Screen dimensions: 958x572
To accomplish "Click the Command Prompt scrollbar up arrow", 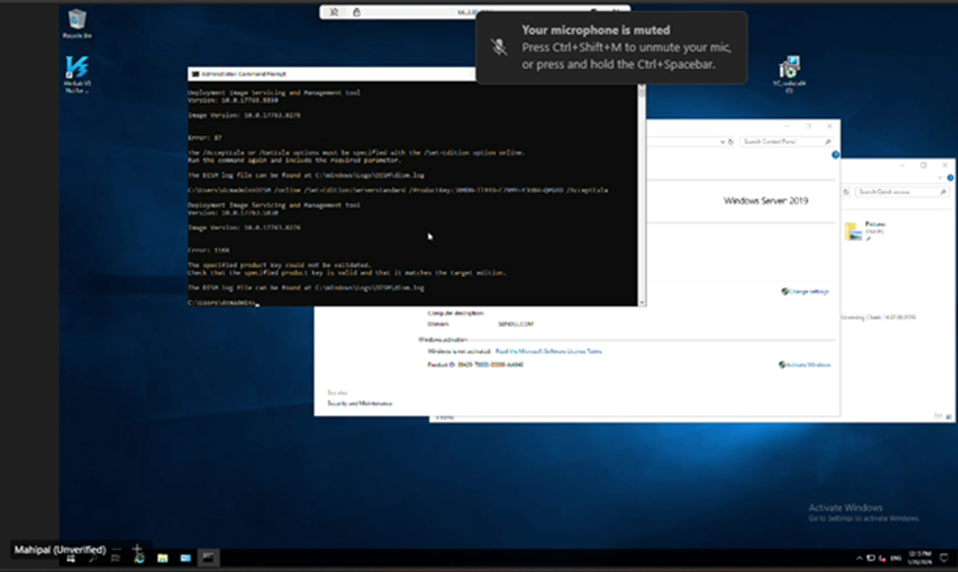I will pos(642,87).
